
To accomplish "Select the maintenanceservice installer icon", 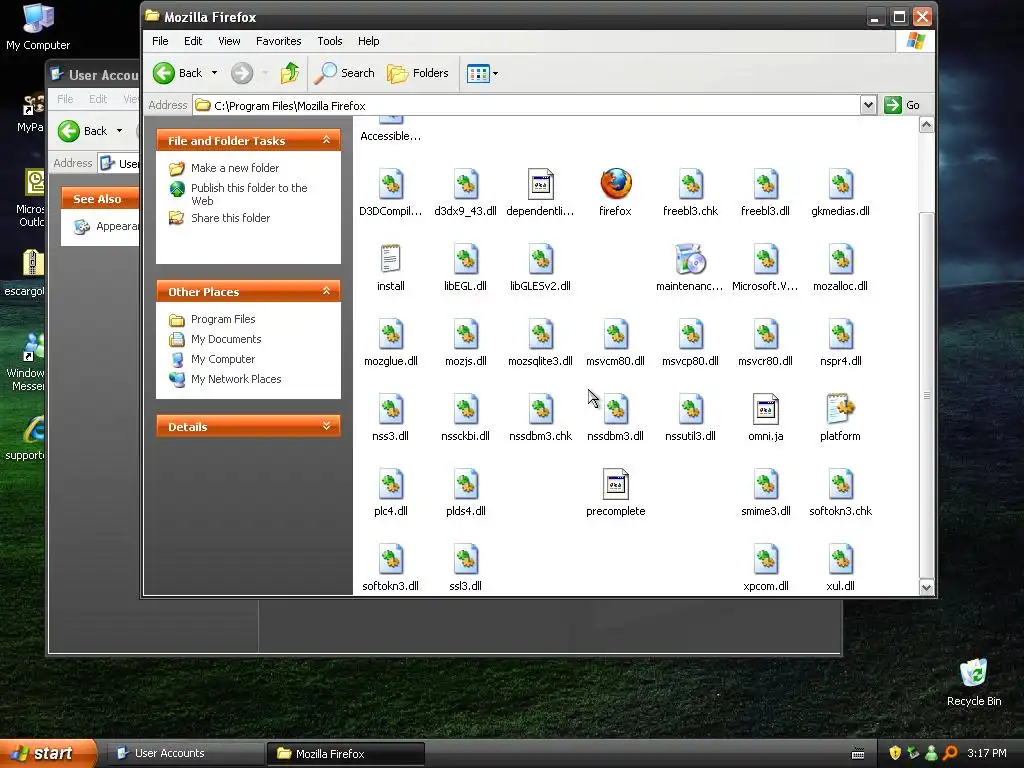I will [690, 259].
